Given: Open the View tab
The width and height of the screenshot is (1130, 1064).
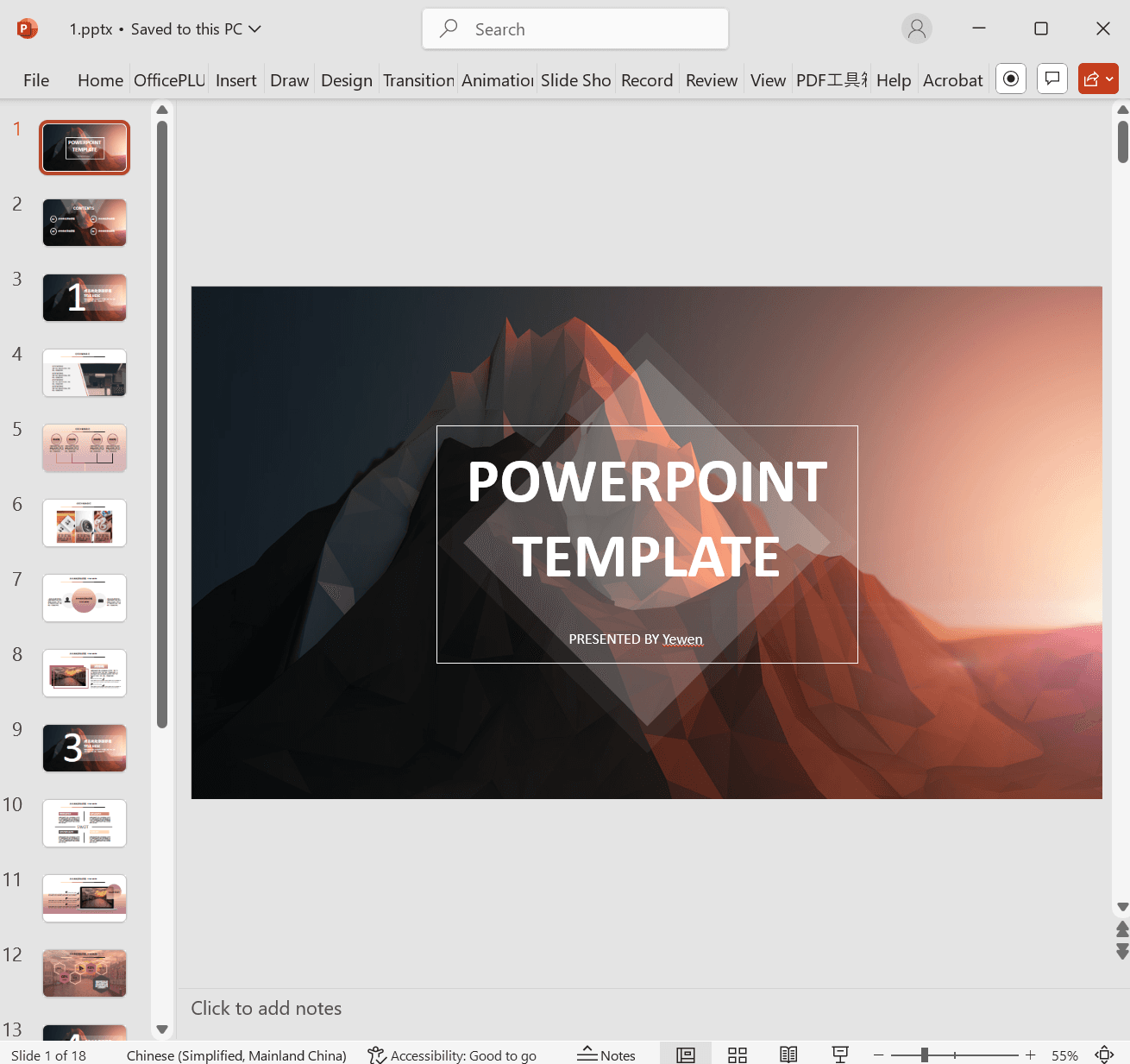Looking at the screenshot, I should tap(768, 80).
